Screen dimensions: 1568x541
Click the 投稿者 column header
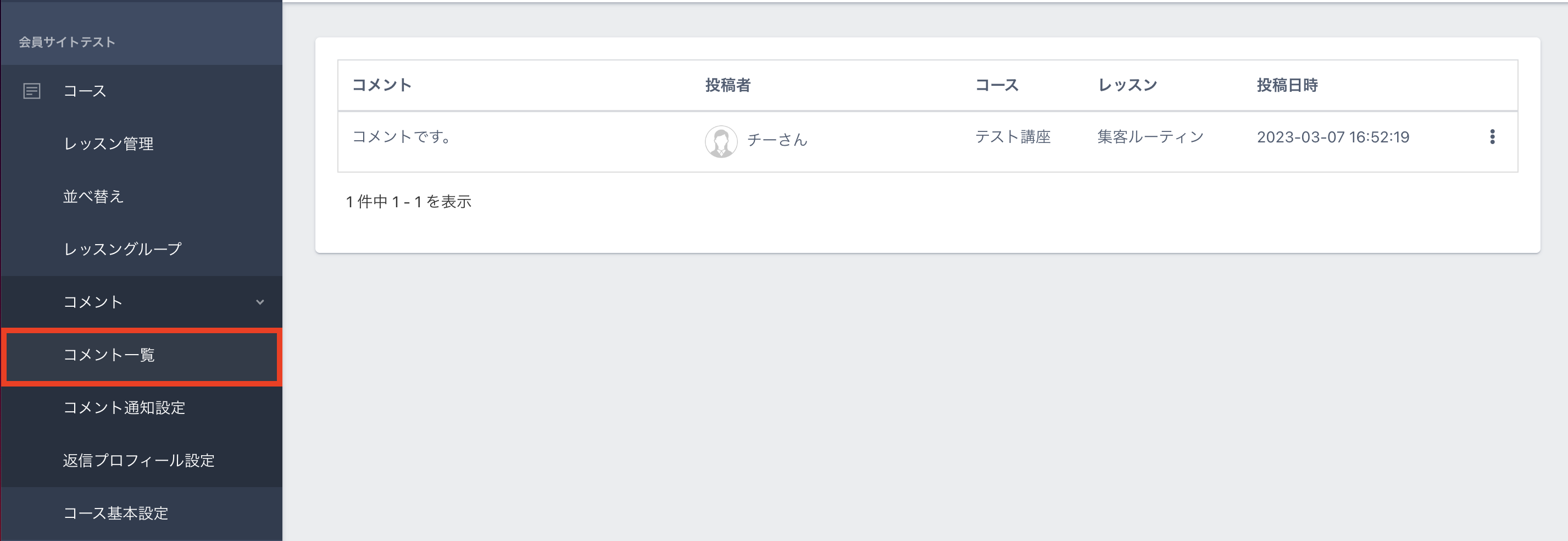pyautogui.click(x=727, y=85)
